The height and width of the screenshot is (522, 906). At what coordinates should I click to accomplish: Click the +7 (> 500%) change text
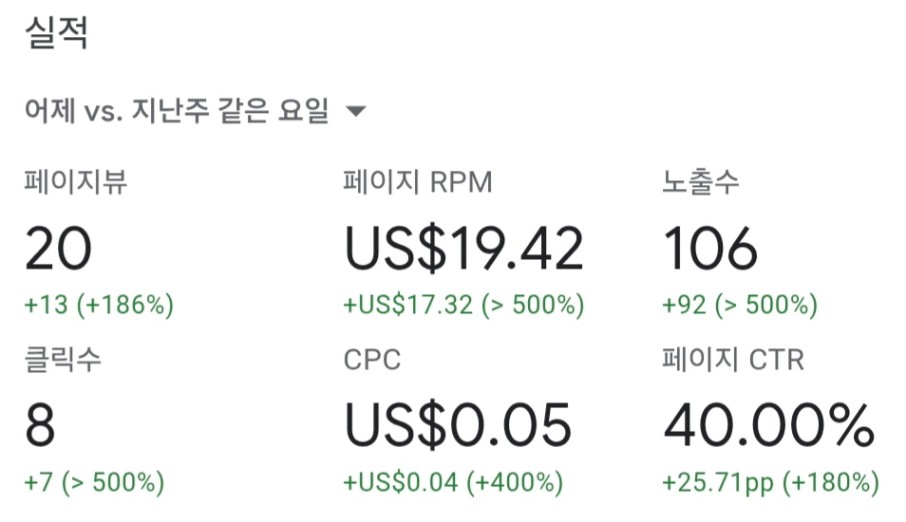tap(94, 482)
